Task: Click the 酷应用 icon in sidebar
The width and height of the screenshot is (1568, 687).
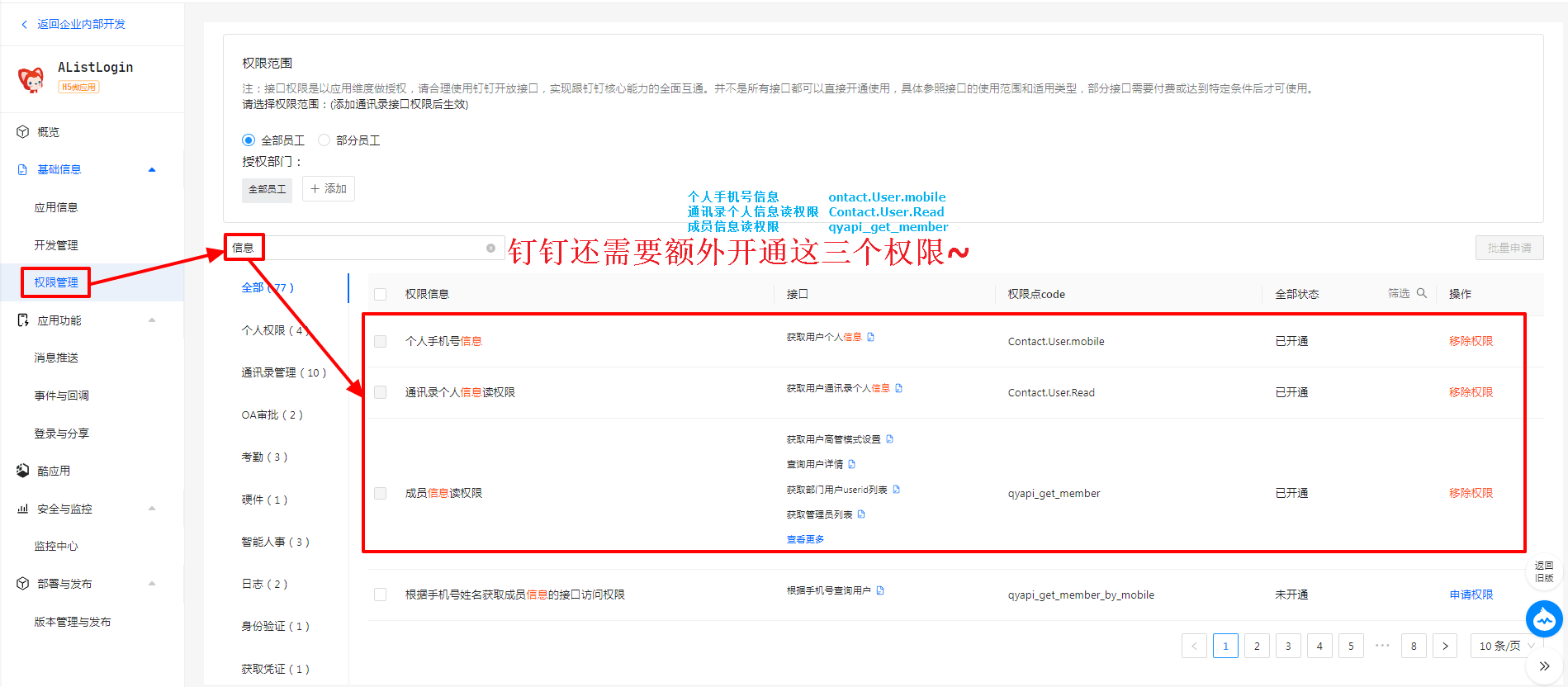Action: 23,471
